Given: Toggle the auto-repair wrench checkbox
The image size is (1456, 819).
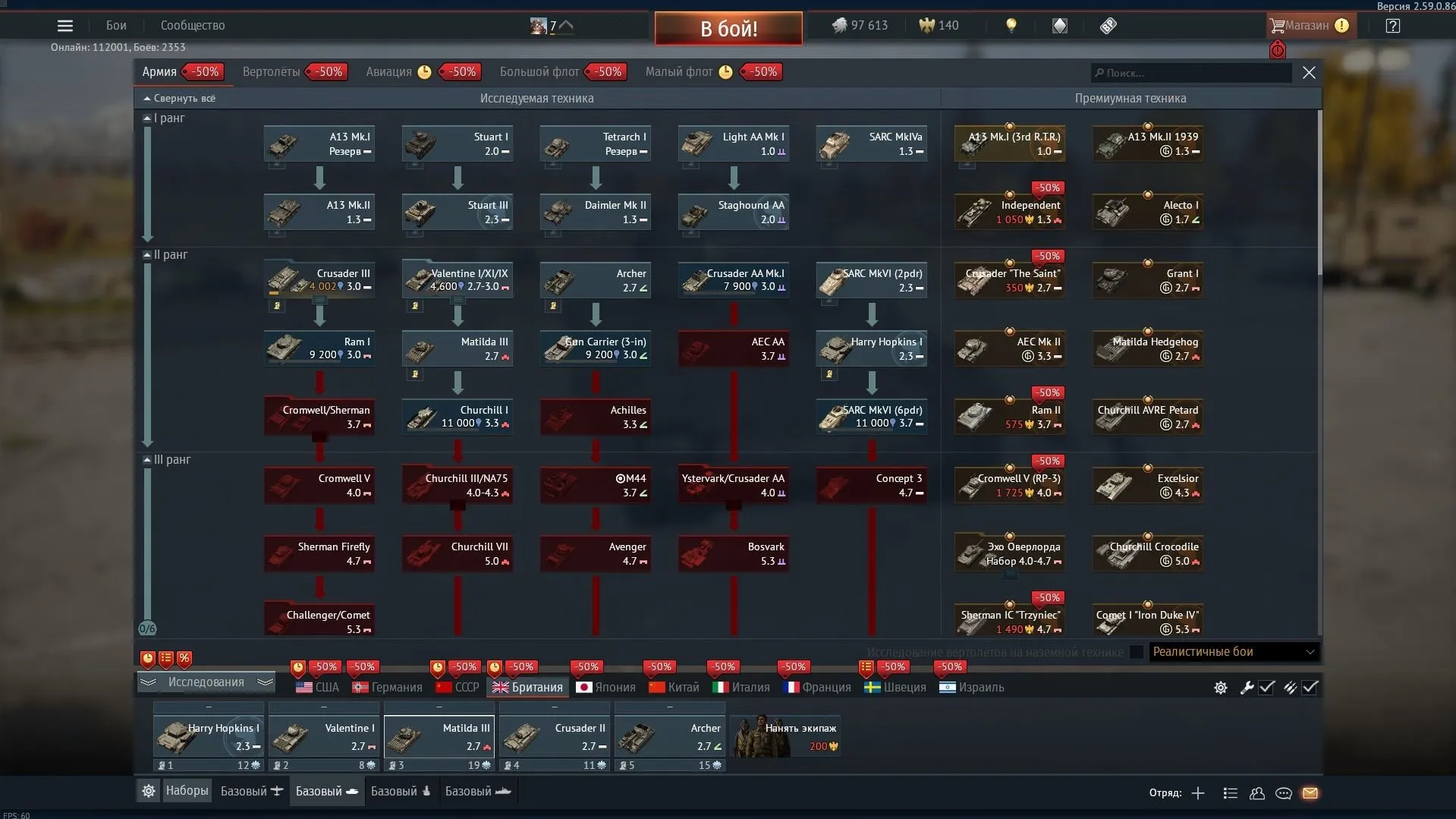Looking at the screenshot, I should click(1266, 688).
